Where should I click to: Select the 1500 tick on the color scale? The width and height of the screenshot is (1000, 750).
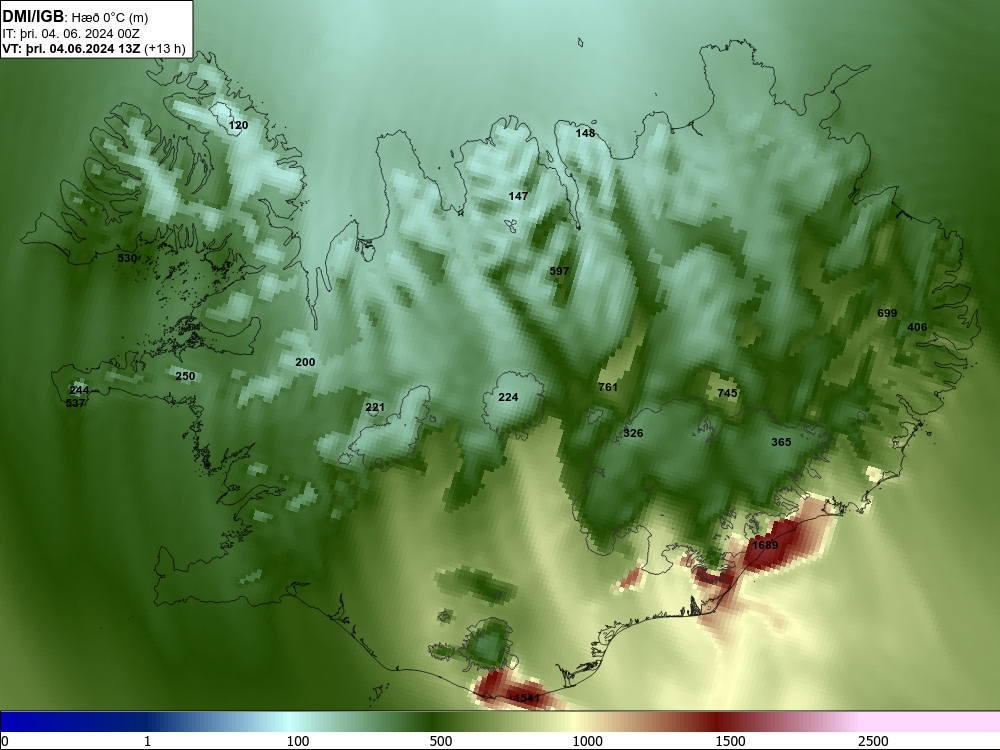click(x=730, y=741)
